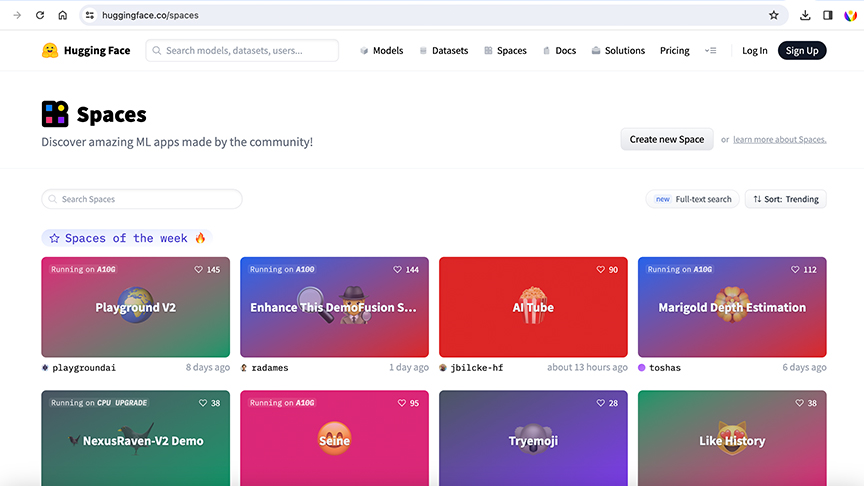Click 'Running on A100' label
Viewport: 864px width, 486px height.
coord(282,269)
